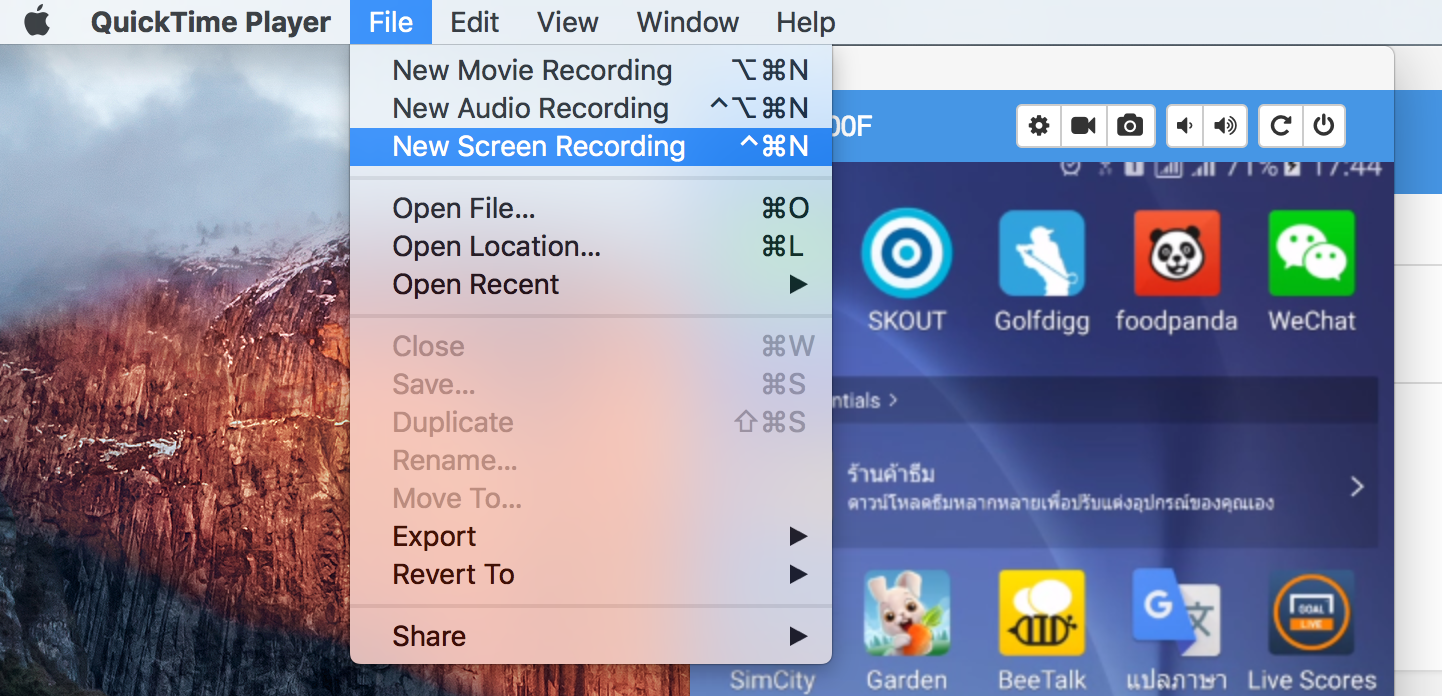1442x696 pixels.
Task: Expand the Export submenu
Action: pos(591,536)
